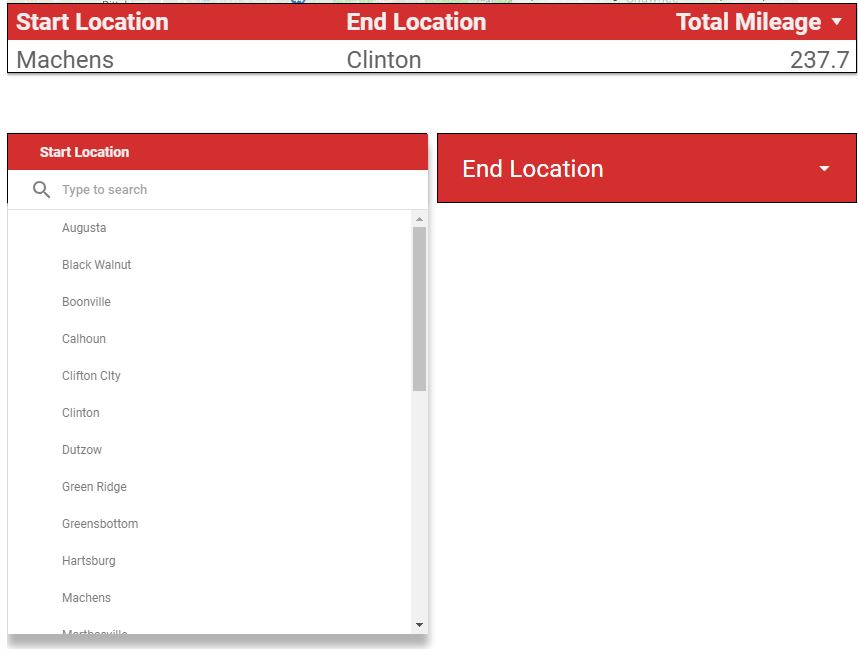Click the scrollbar down arrow
Image resolution: width=858 pixels, height=649 pixels.
pos(419,625)
